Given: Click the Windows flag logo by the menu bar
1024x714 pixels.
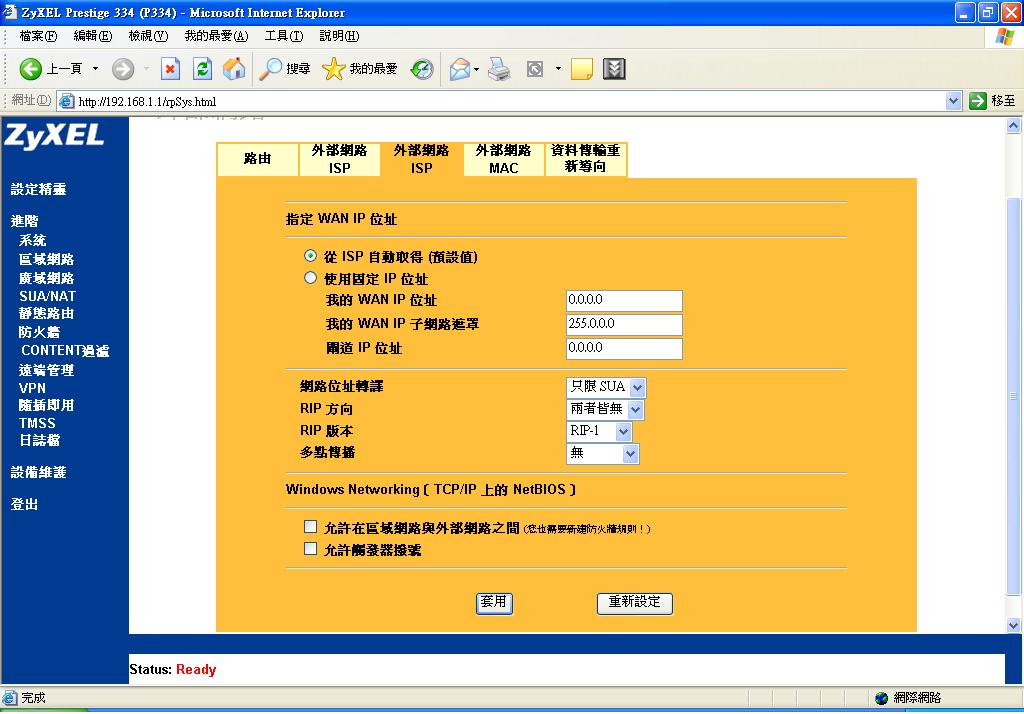Looking at the screenshot, I should [1004, 37].
